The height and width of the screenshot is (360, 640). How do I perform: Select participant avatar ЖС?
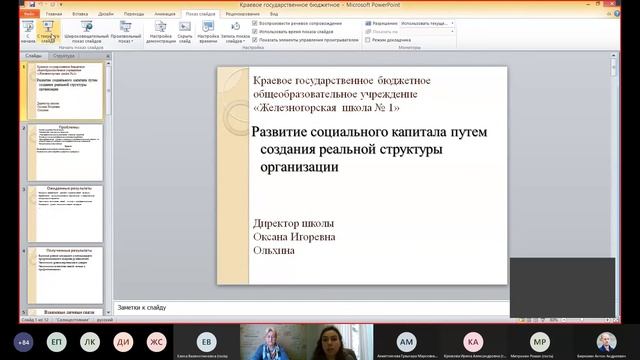tap(157, 342)
